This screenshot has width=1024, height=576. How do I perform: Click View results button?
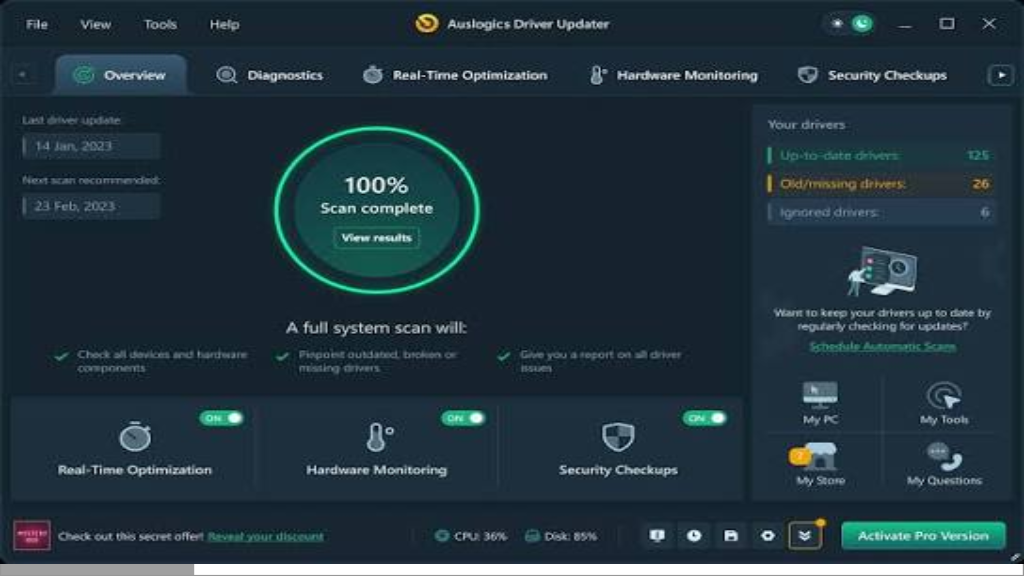point(377,238)
